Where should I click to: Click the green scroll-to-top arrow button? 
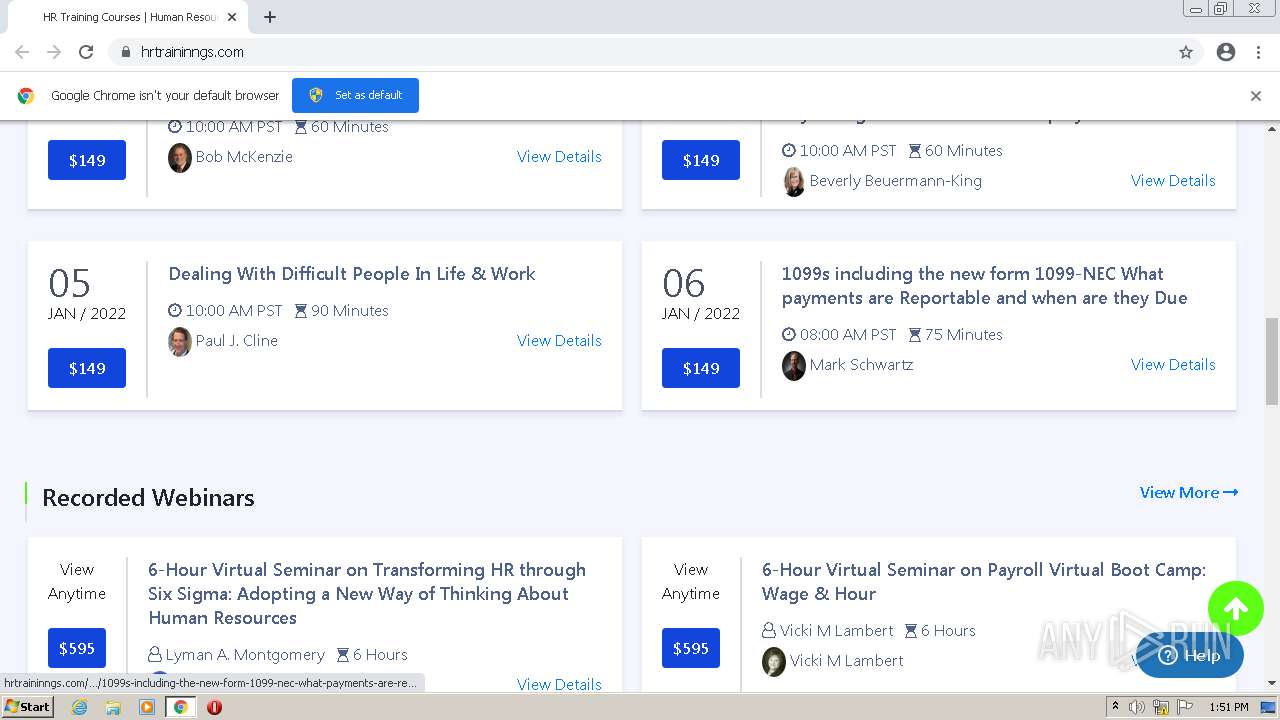(1235, 608)
